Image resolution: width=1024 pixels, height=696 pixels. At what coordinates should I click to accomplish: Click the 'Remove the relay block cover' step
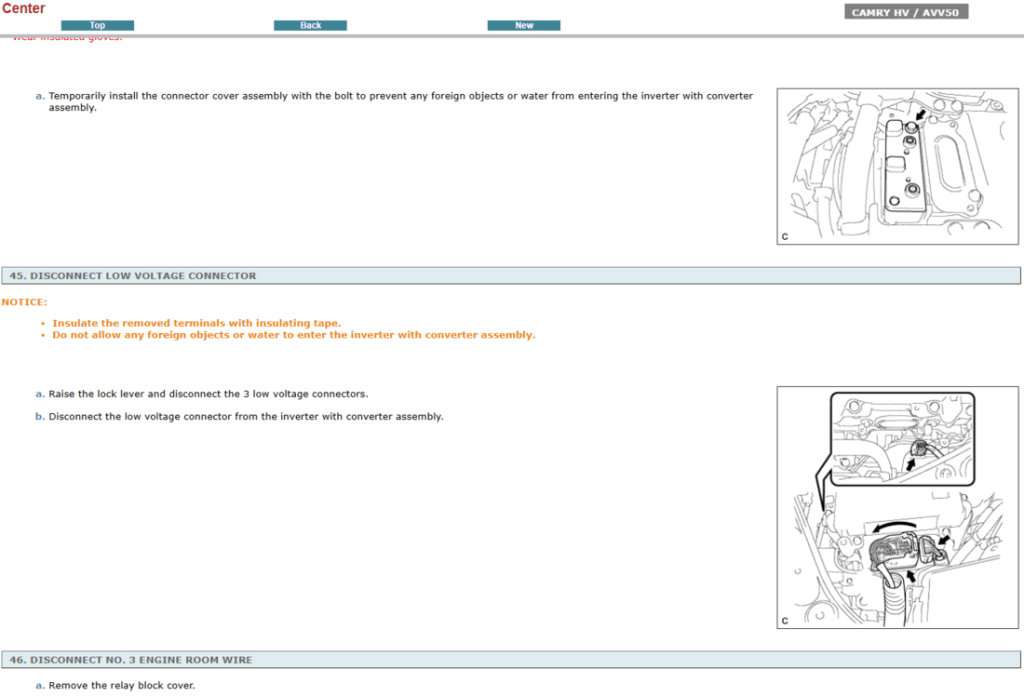pos(121,685)
